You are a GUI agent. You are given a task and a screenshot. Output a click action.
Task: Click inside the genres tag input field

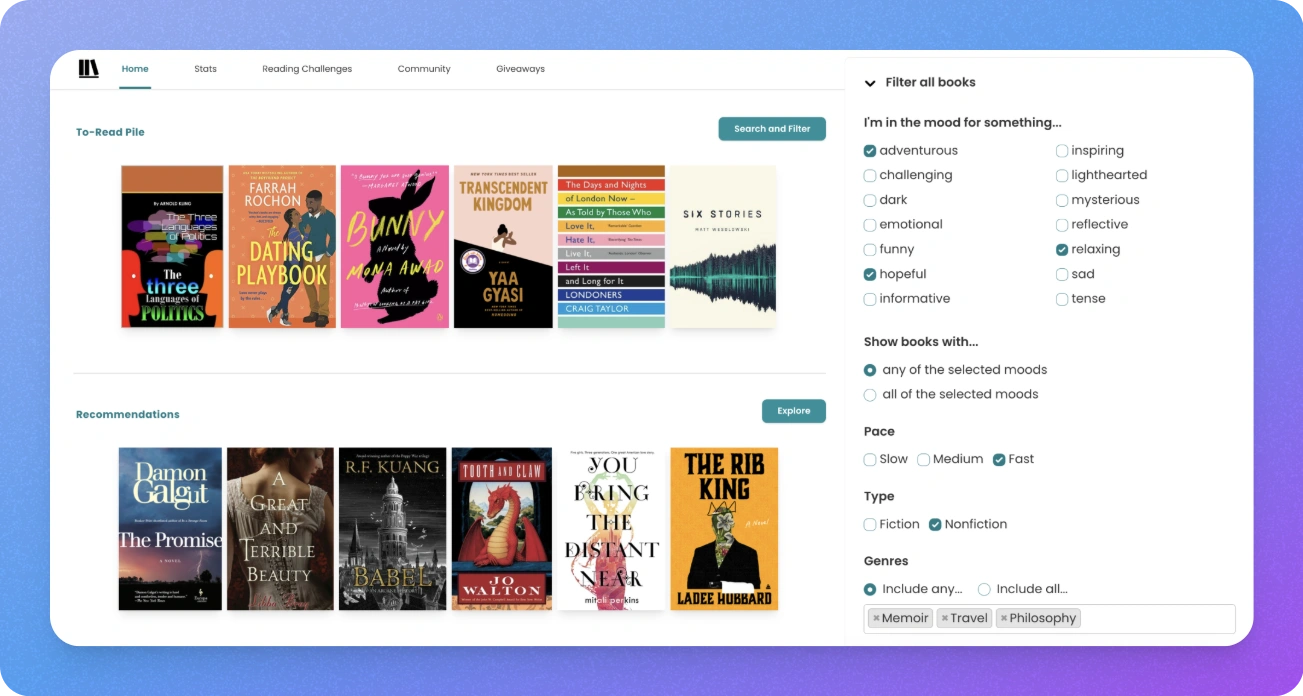click(x=1158, y=619)
